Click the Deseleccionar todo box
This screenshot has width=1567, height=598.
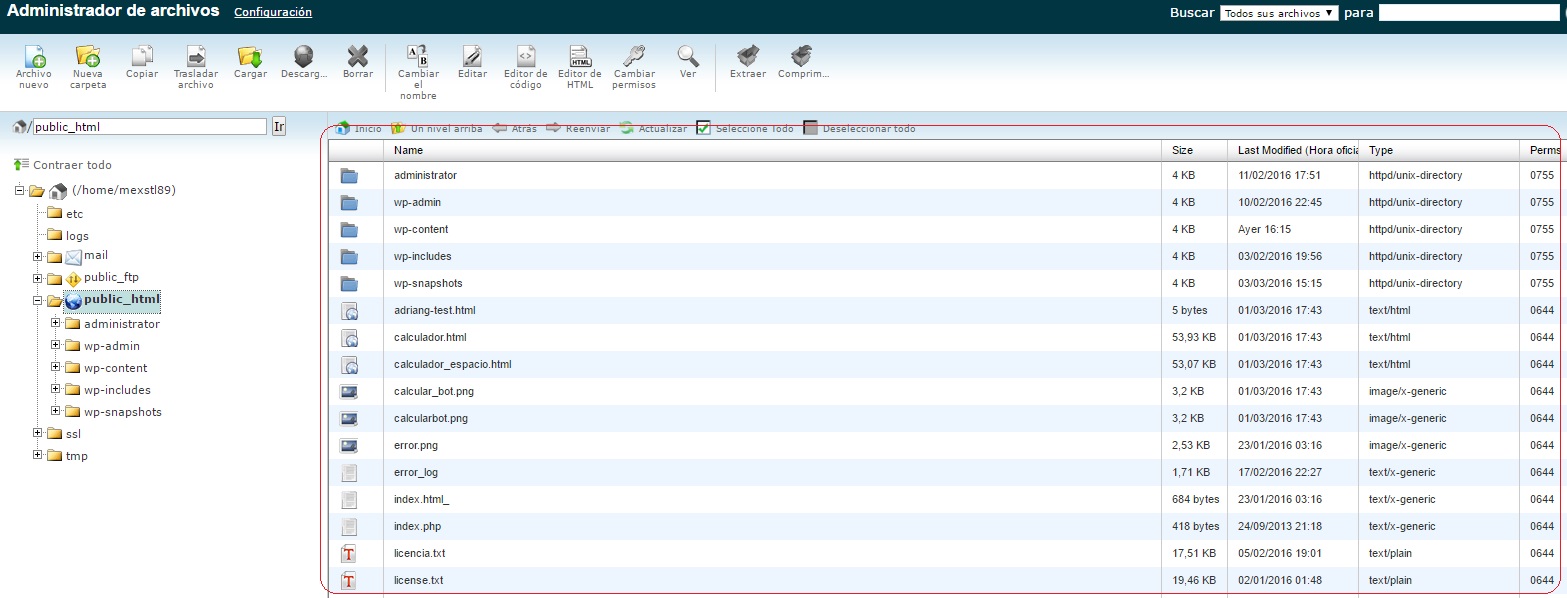point(810,128)
